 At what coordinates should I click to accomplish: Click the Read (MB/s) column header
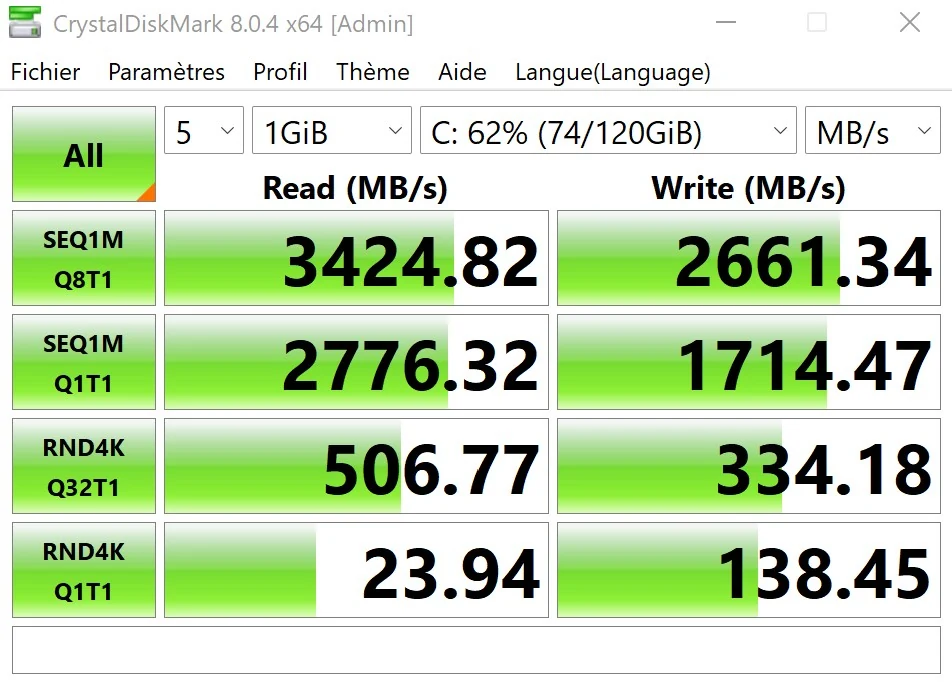pos(355,188)
